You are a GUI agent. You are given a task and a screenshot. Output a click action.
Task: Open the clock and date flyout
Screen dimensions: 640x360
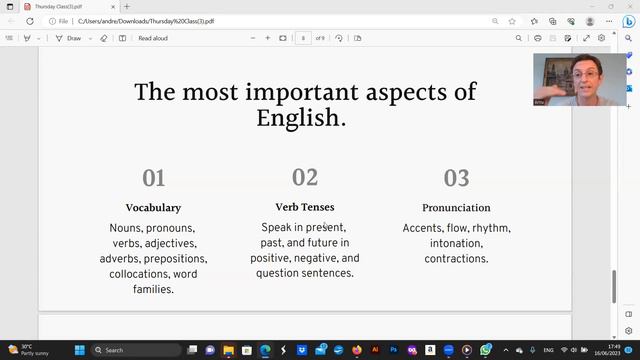pyautogui.click(x=607, y=350)
